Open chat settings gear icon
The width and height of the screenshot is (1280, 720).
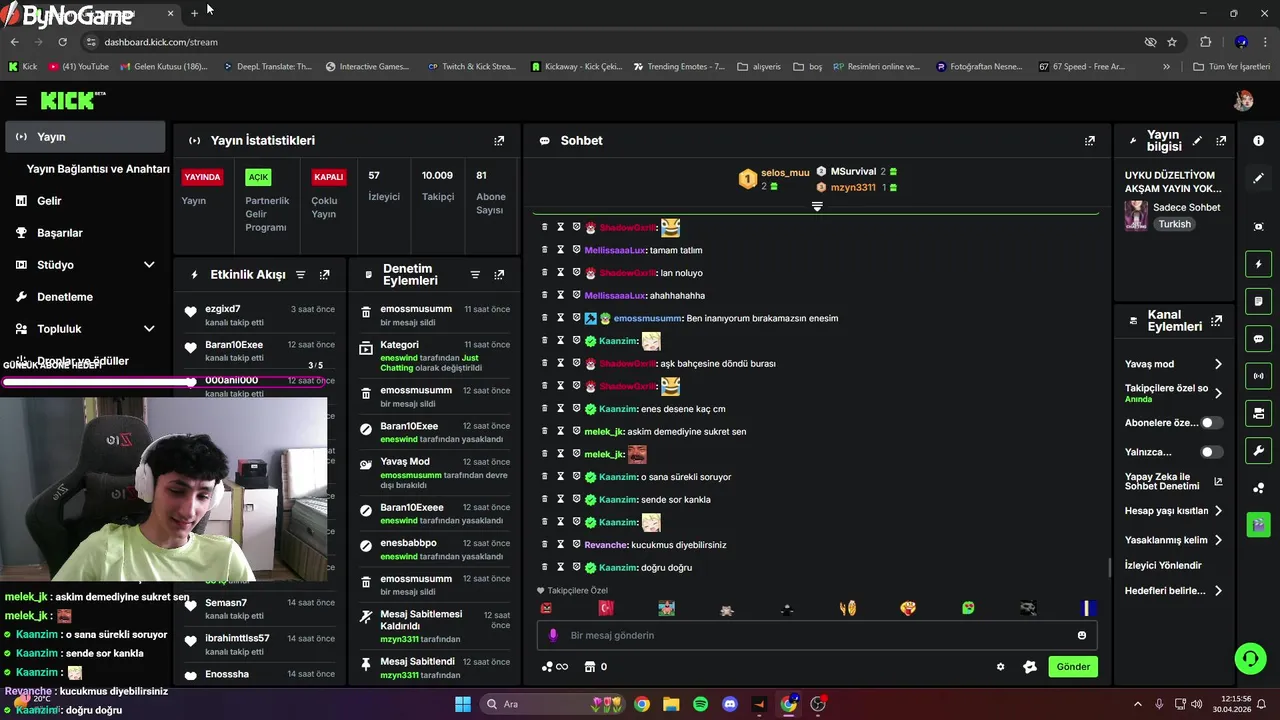[x=1000, y=667]
